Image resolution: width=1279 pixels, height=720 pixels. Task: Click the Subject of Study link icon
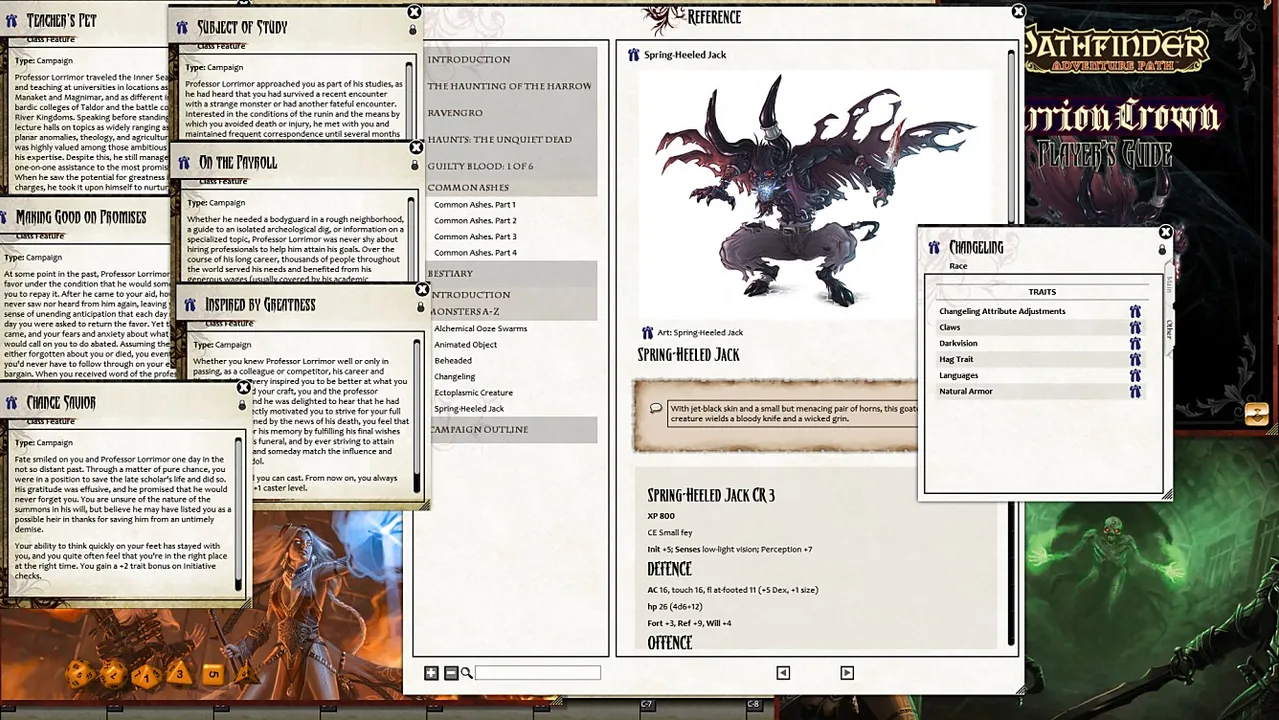click(182, 28)
